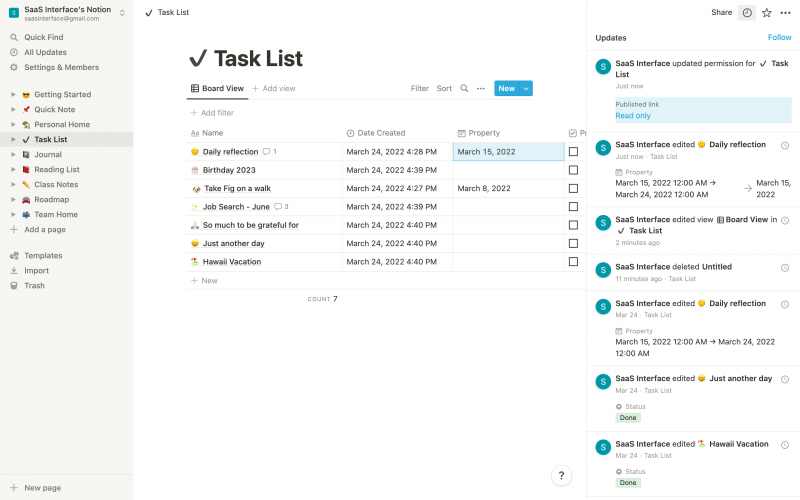
Task: Click the COUNT 7 summary
Action: point(322,299)
